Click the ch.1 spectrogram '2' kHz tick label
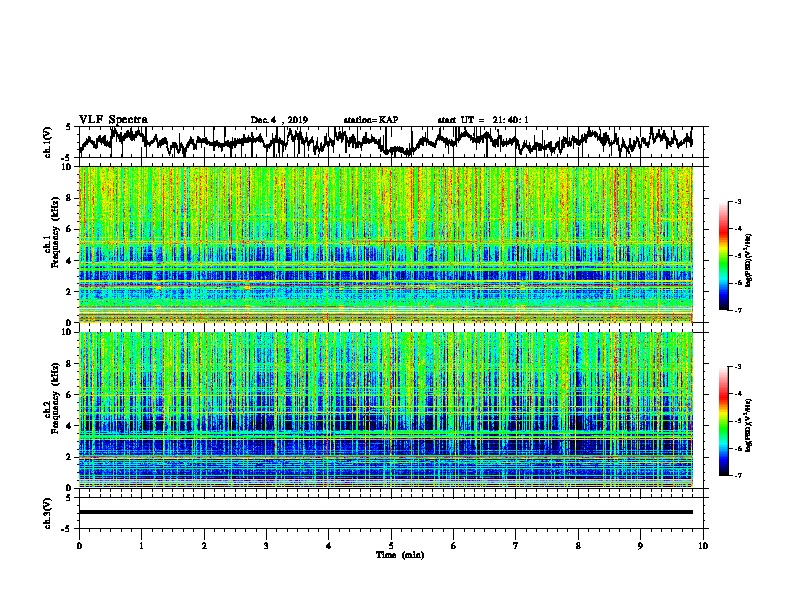Image resolution: width=792 pixels, height=612 pixels. pos(70,291)
